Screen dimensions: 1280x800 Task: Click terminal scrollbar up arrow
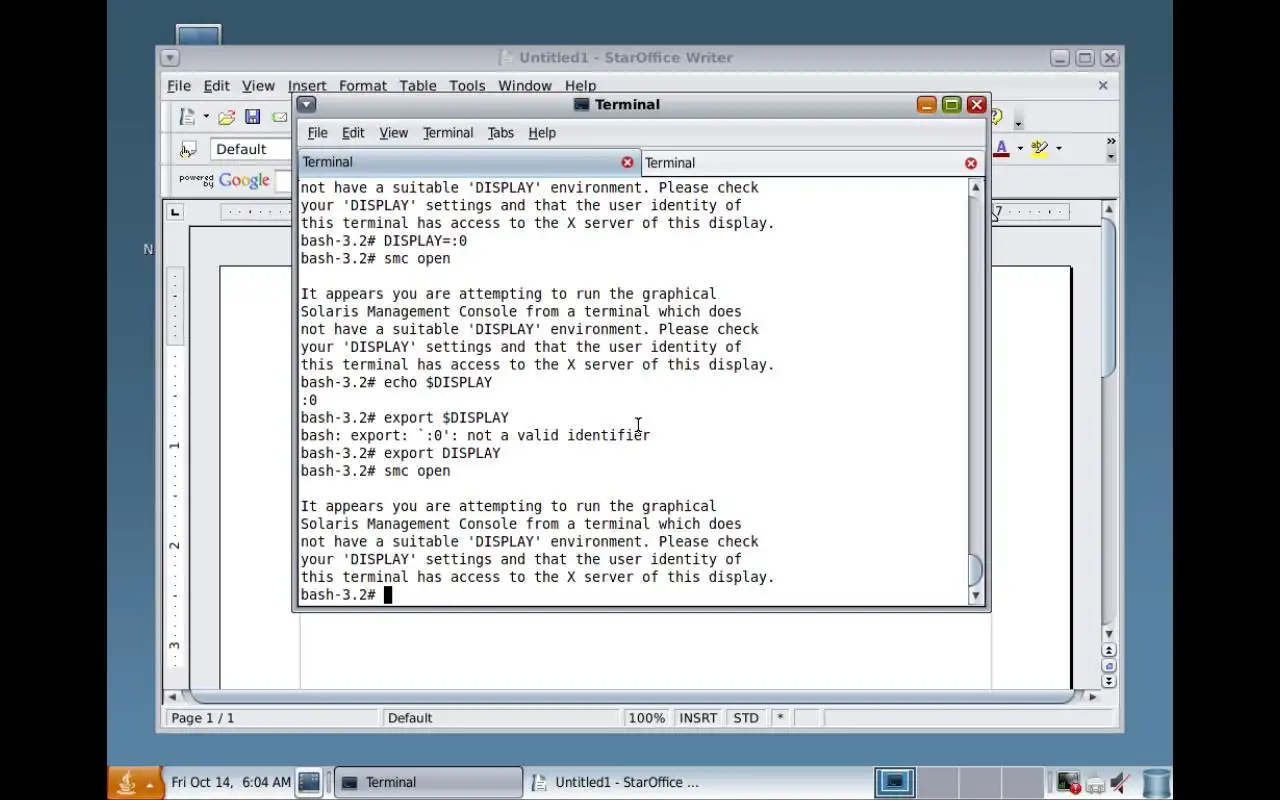click(x=976, y=187)
